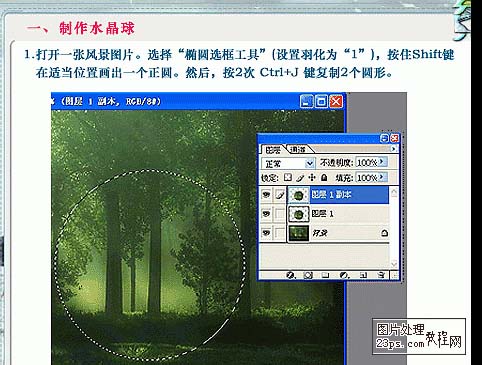Open blend mode 正常 dropdown
This screenshot has height=365, width=482.
click(x=310, y=163)
